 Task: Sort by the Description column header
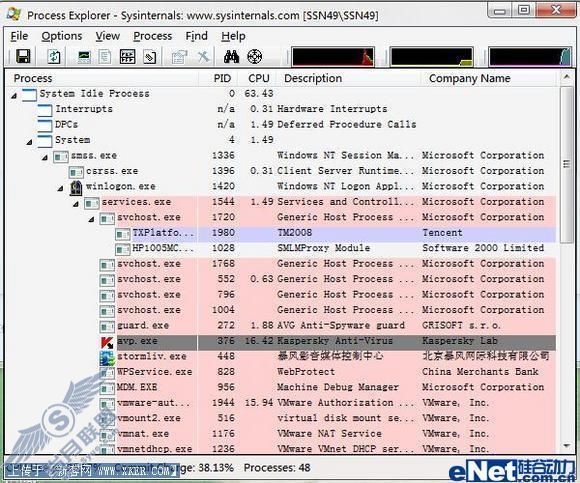pos(349,78)
